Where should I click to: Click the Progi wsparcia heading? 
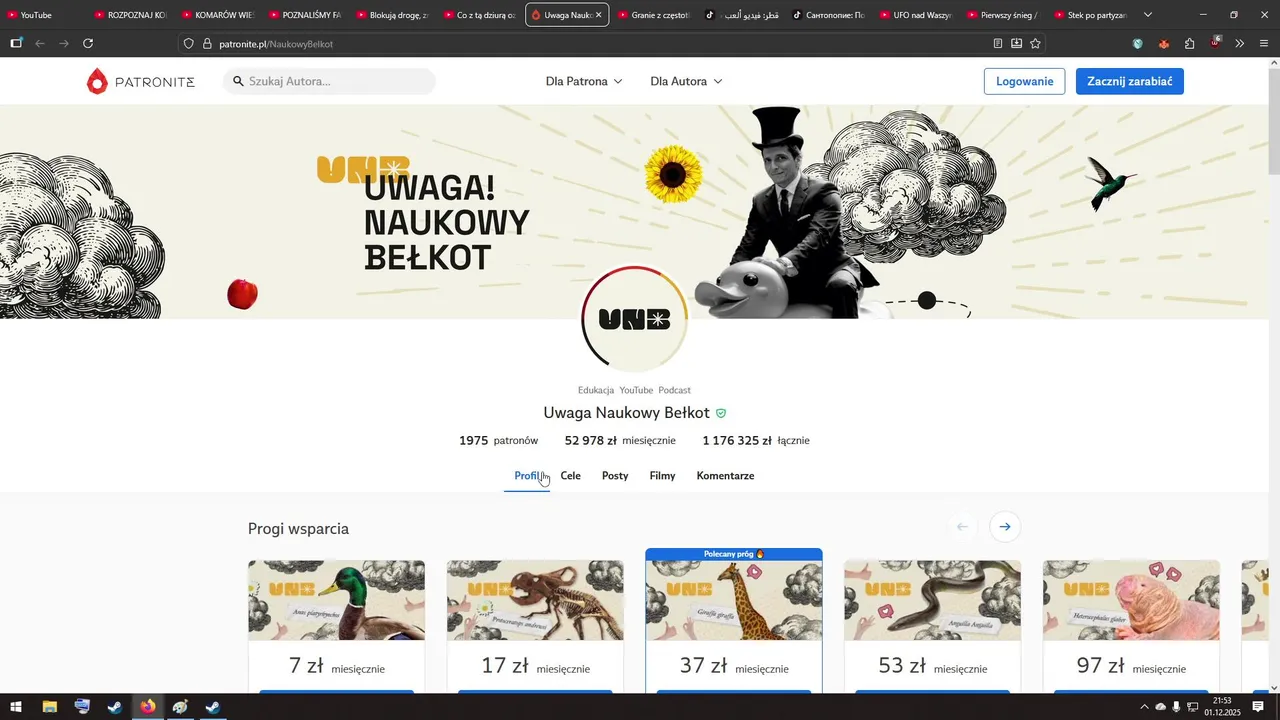[x=298, y=528]
